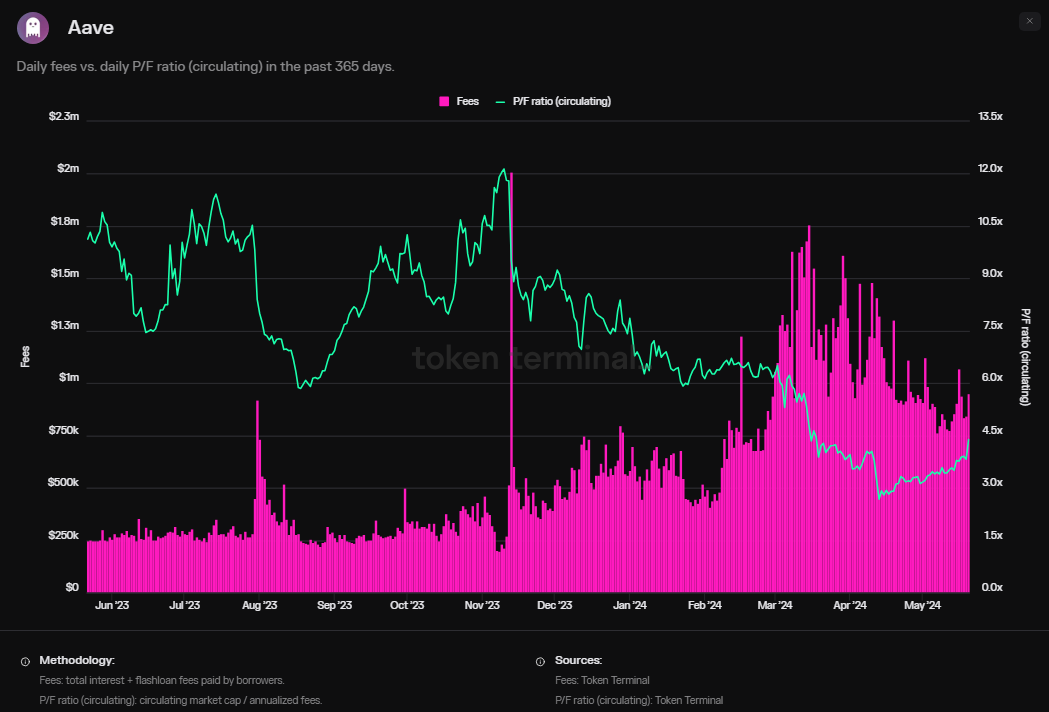Click the May '24 date label

pyautogui.click(x=923, y=606)
